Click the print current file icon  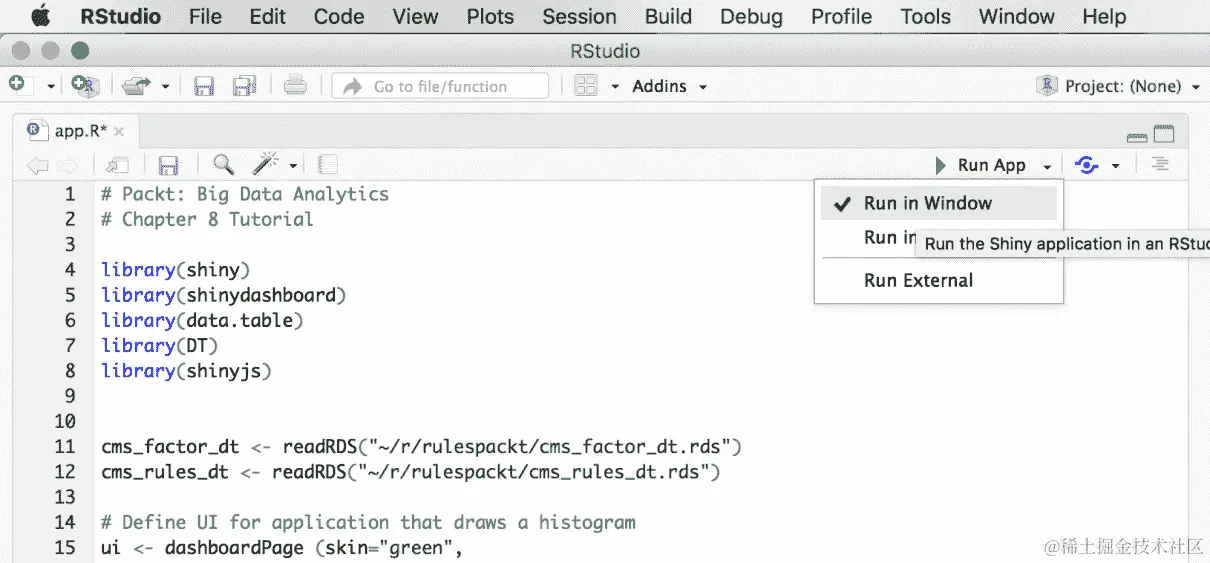click(x=295, y=86)
